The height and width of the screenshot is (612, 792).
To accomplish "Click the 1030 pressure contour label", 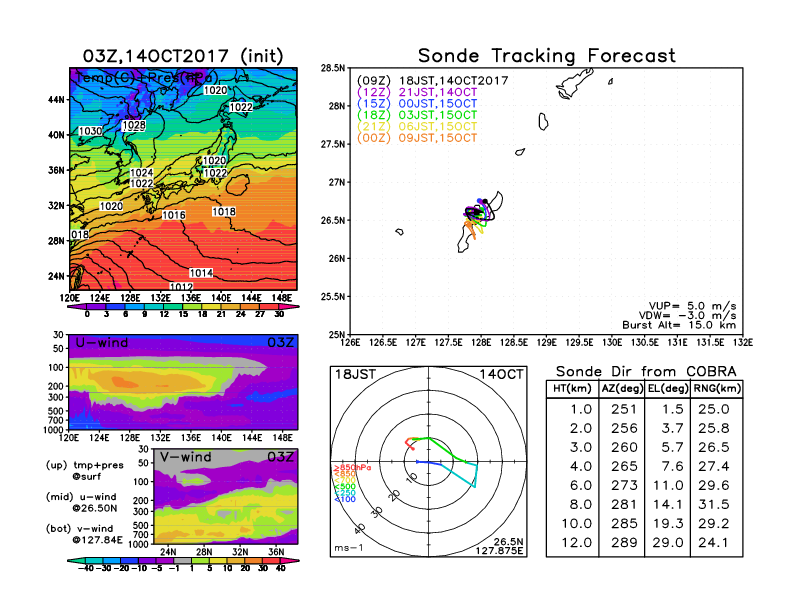I will (90, 131).
